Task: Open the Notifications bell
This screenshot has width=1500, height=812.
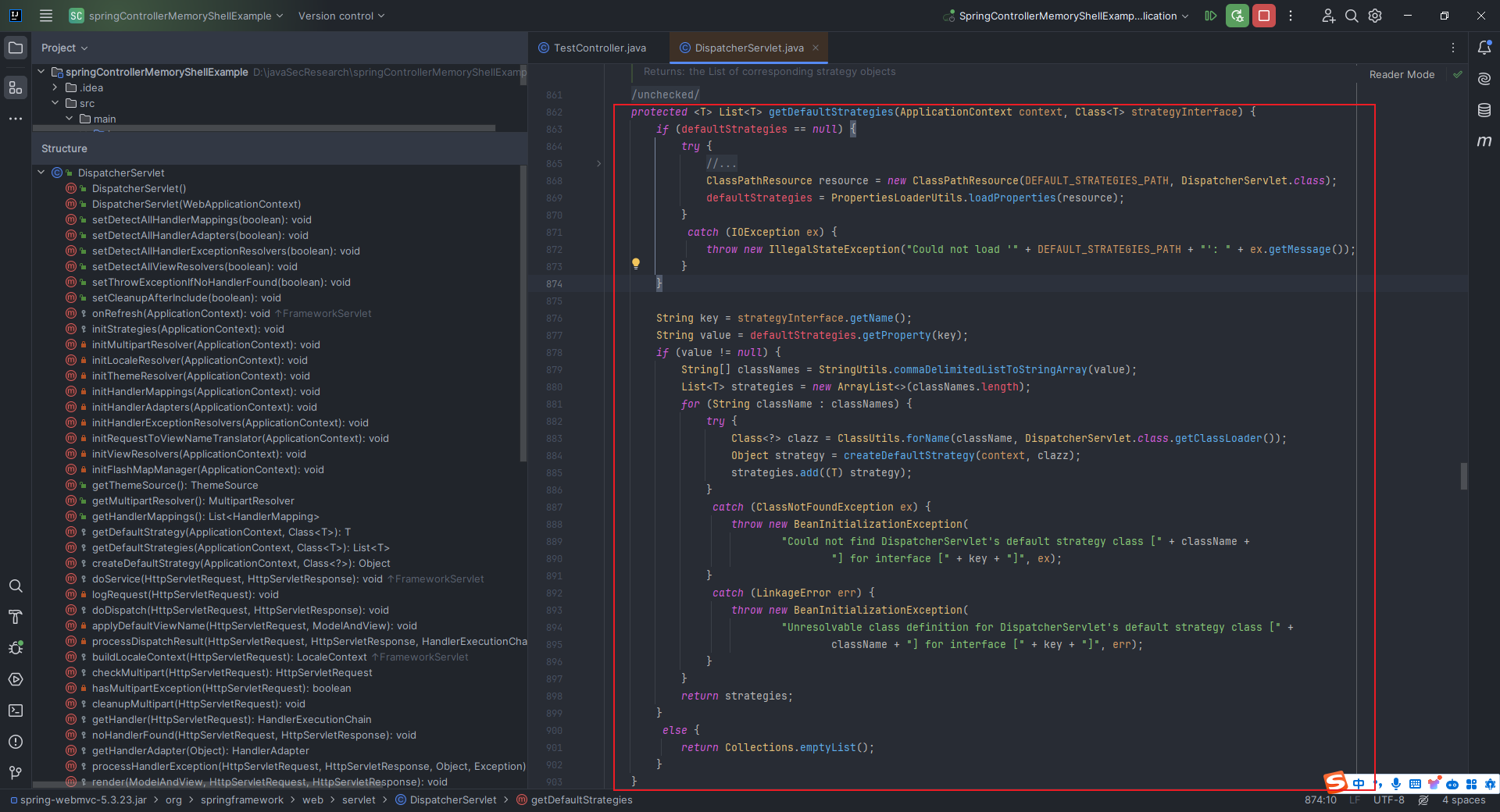Action: pos(1484,48)
